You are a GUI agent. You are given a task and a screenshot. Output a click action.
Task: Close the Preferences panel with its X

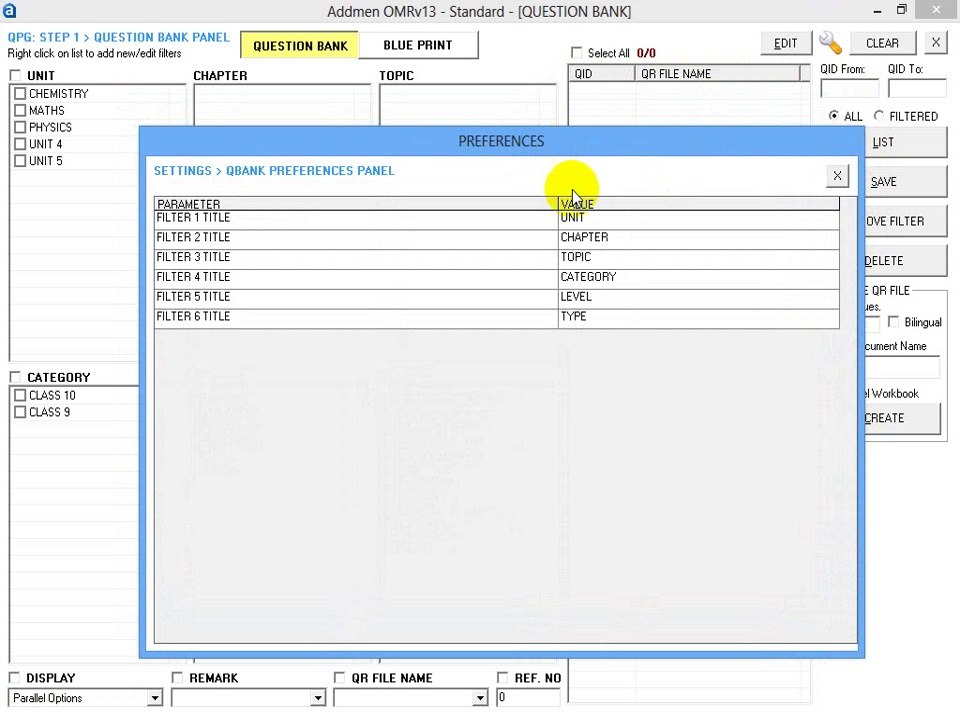[837, 176]
